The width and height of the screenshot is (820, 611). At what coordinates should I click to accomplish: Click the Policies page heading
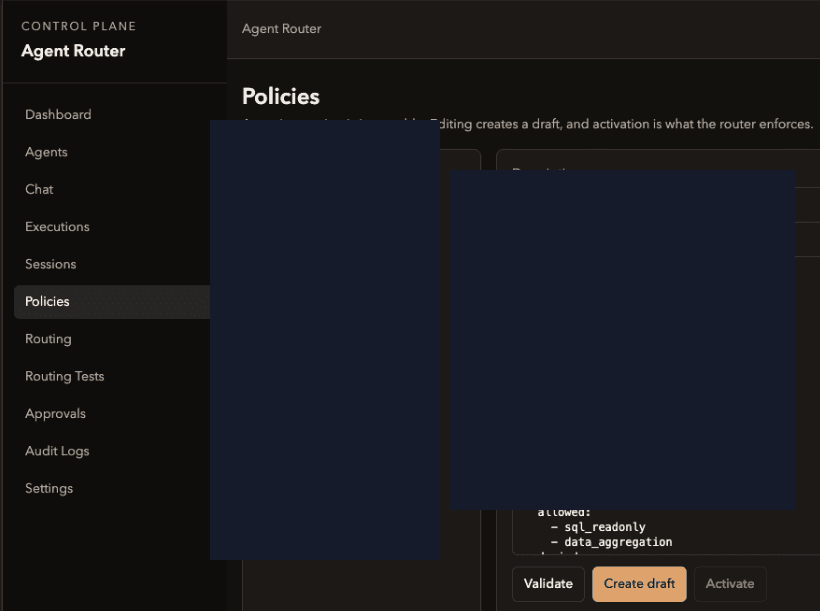(281, 97)
